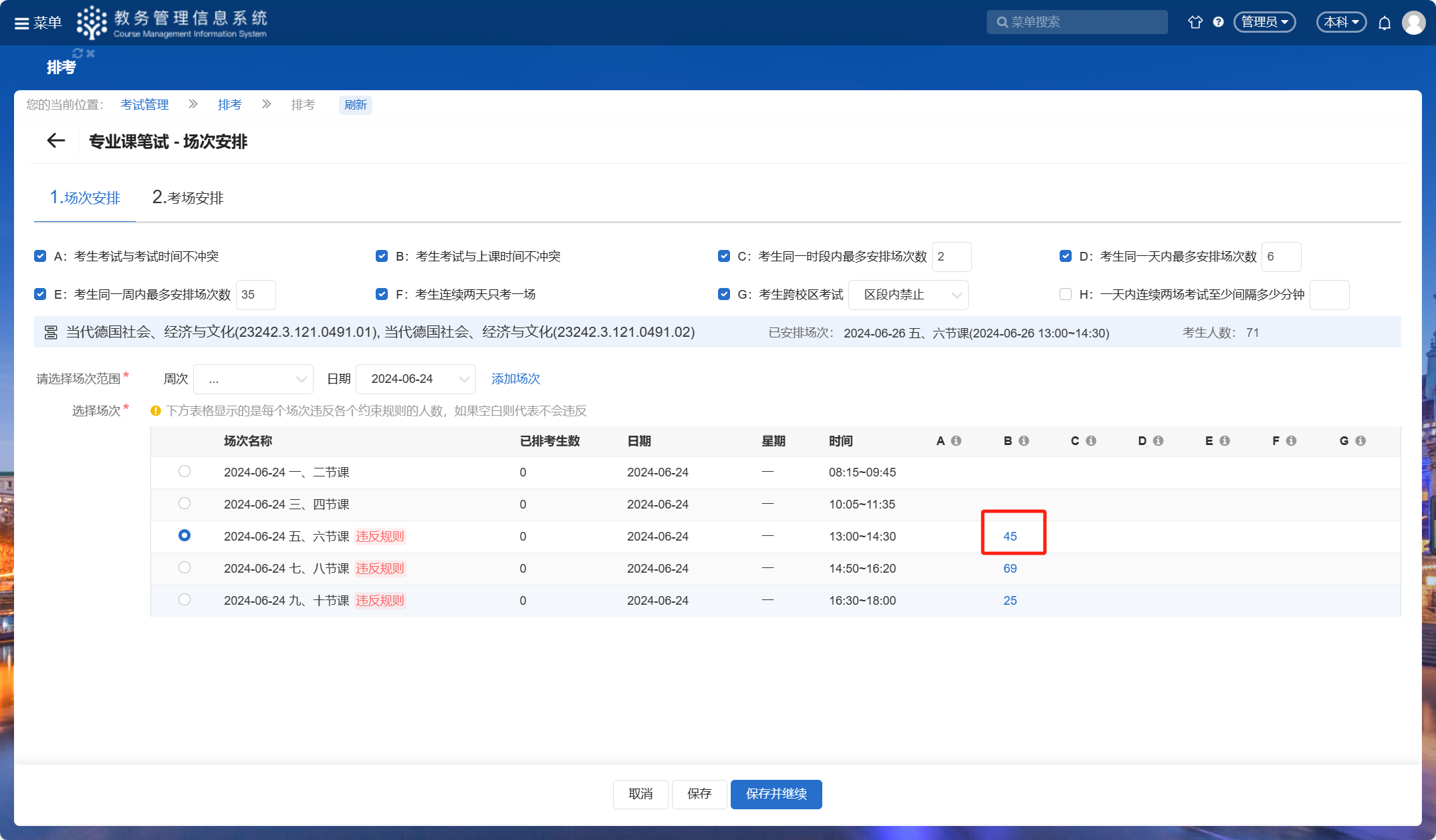Select the 2024-06-24 七、八节课 radio button
1436x840 pixels.
185,568
